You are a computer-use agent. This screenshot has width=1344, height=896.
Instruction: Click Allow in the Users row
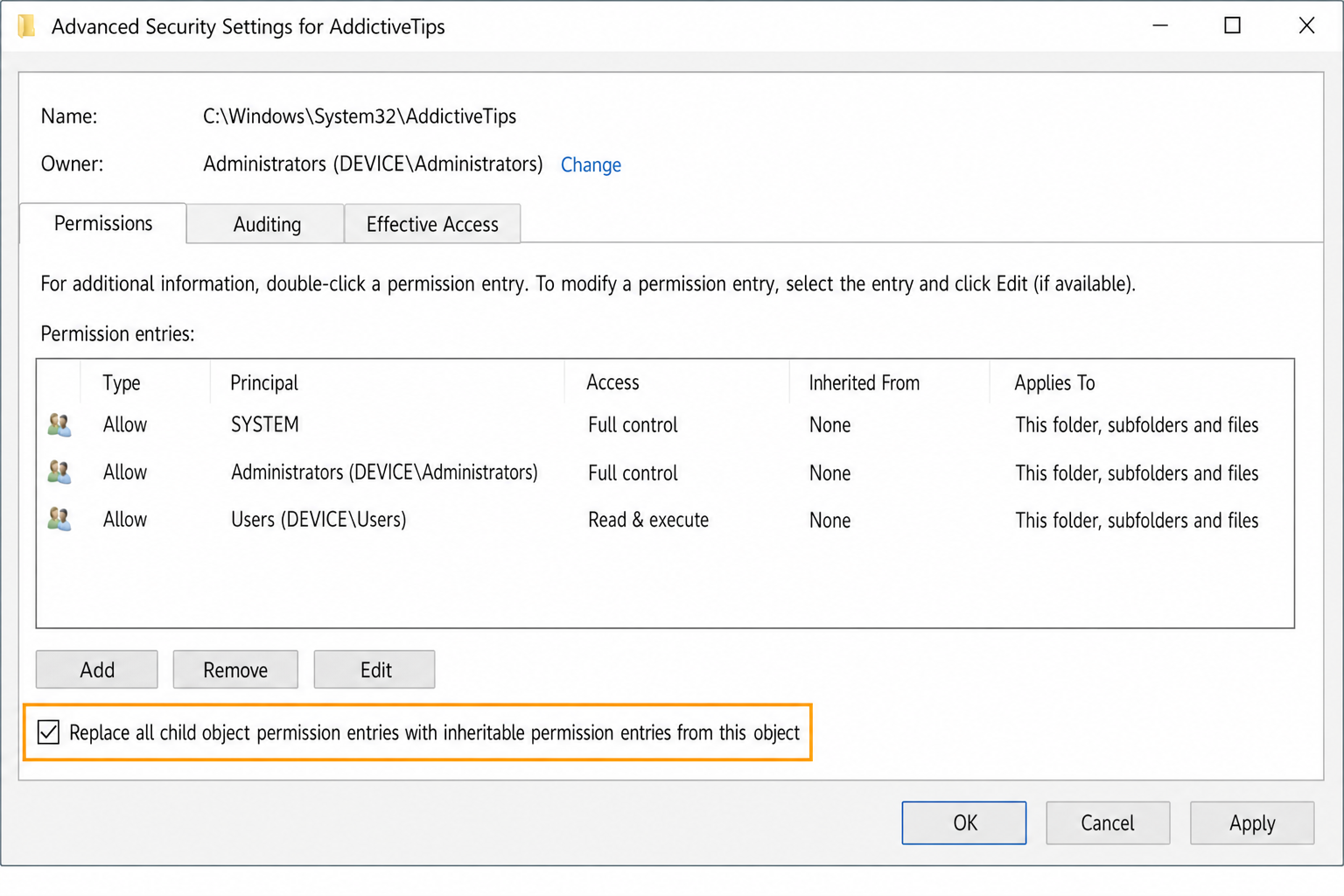tap(125, 520)
